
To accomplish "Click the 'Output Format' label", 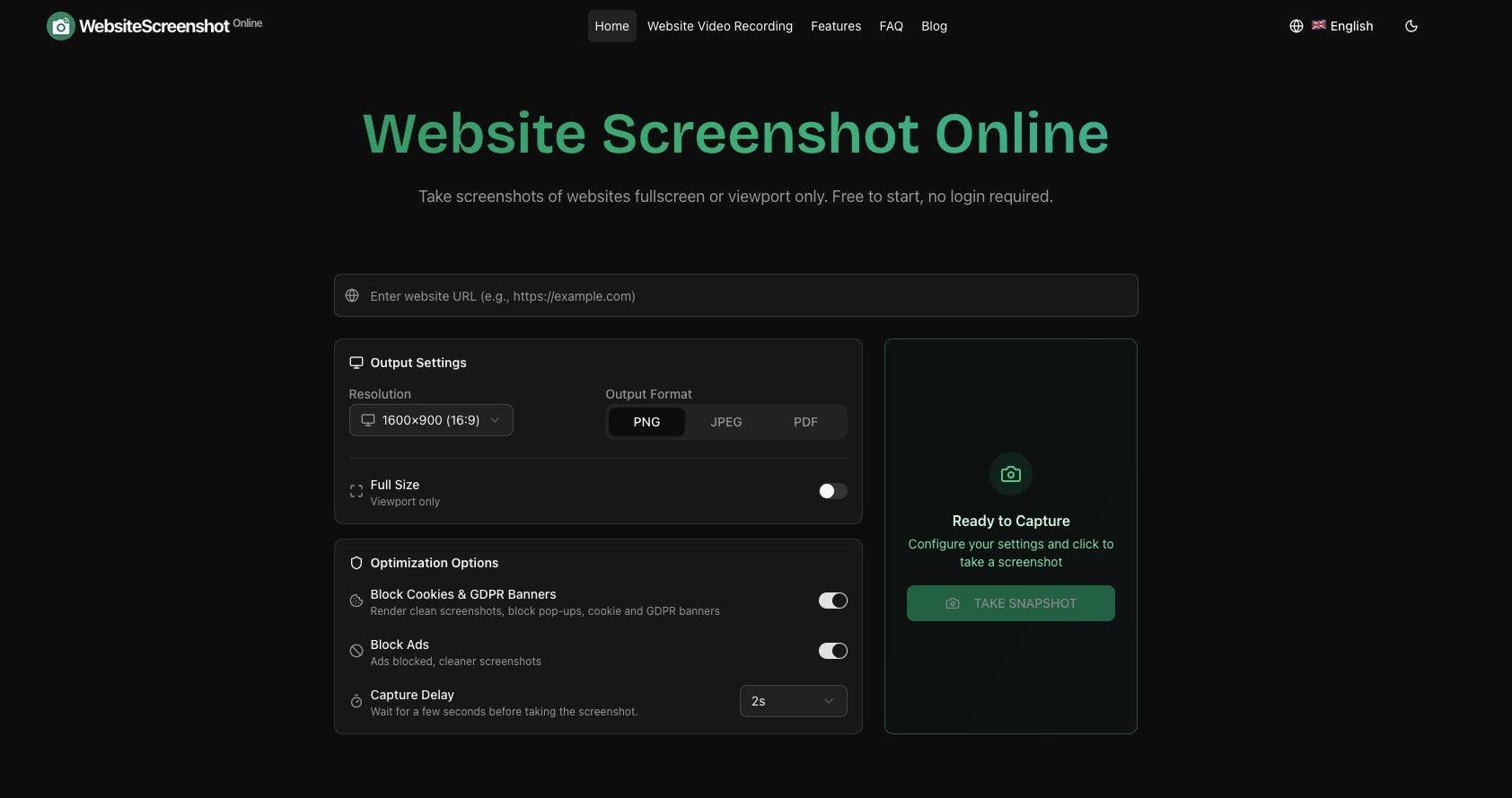I will coord(648,394).
